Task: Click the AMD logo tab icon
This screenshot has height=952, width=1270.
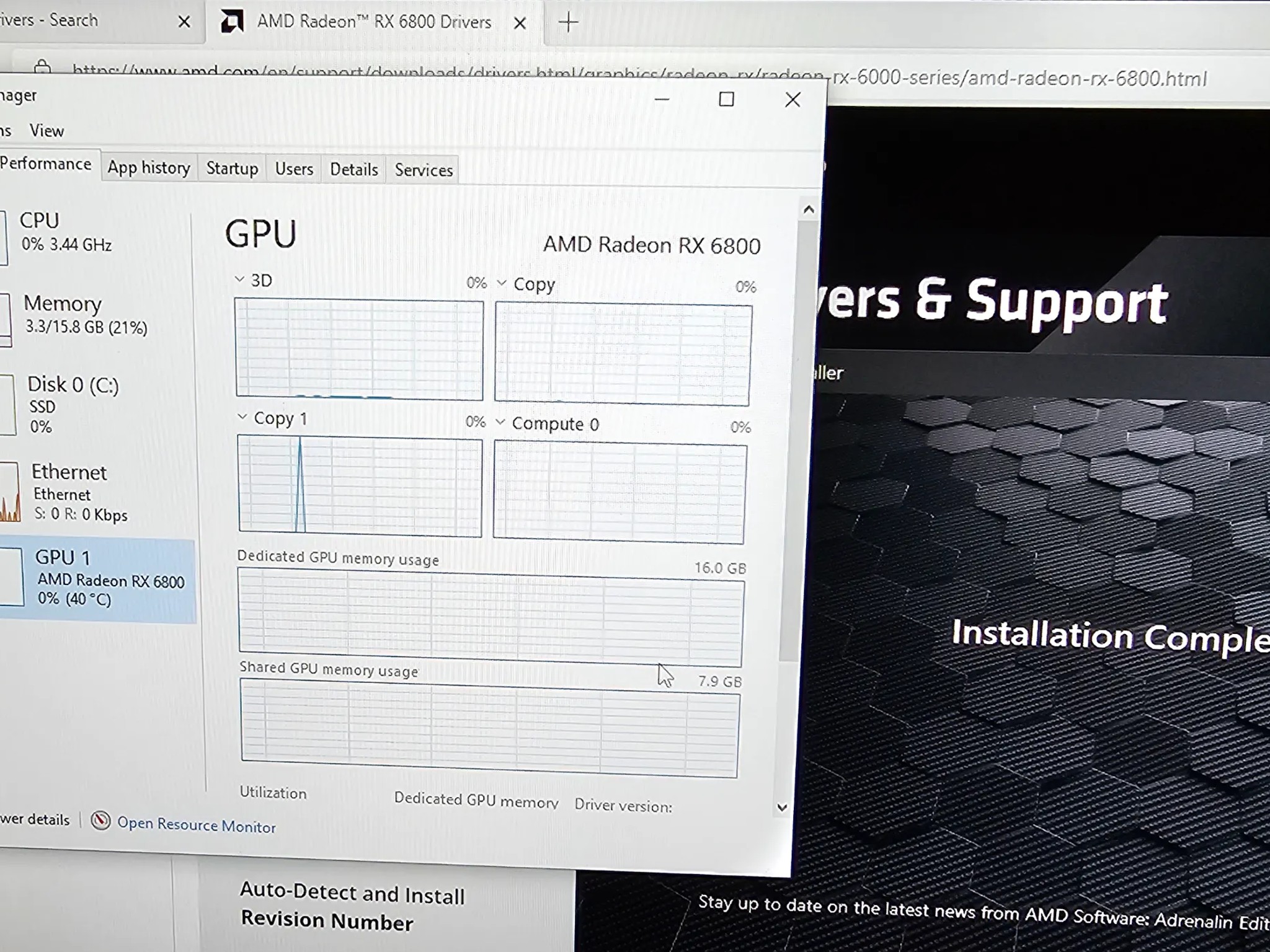Action: pos(232,22)
